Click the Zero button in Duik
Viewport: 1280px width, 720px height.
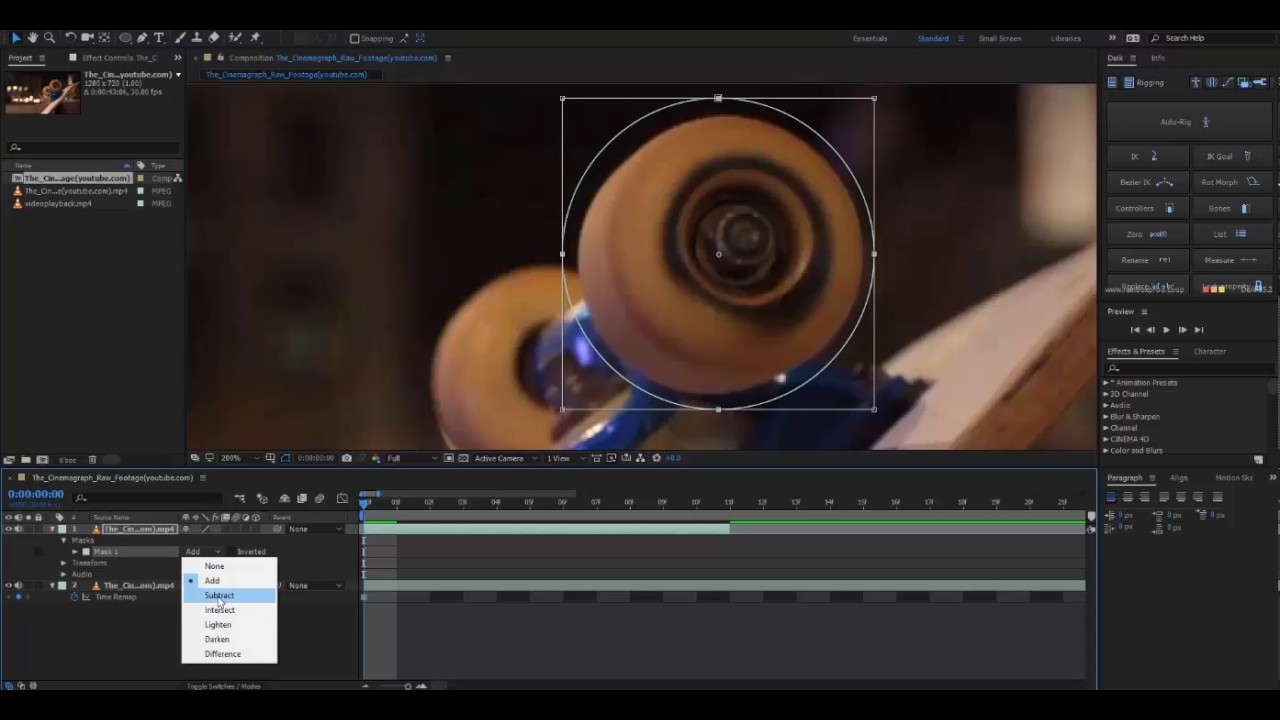tap(1147, 234)
